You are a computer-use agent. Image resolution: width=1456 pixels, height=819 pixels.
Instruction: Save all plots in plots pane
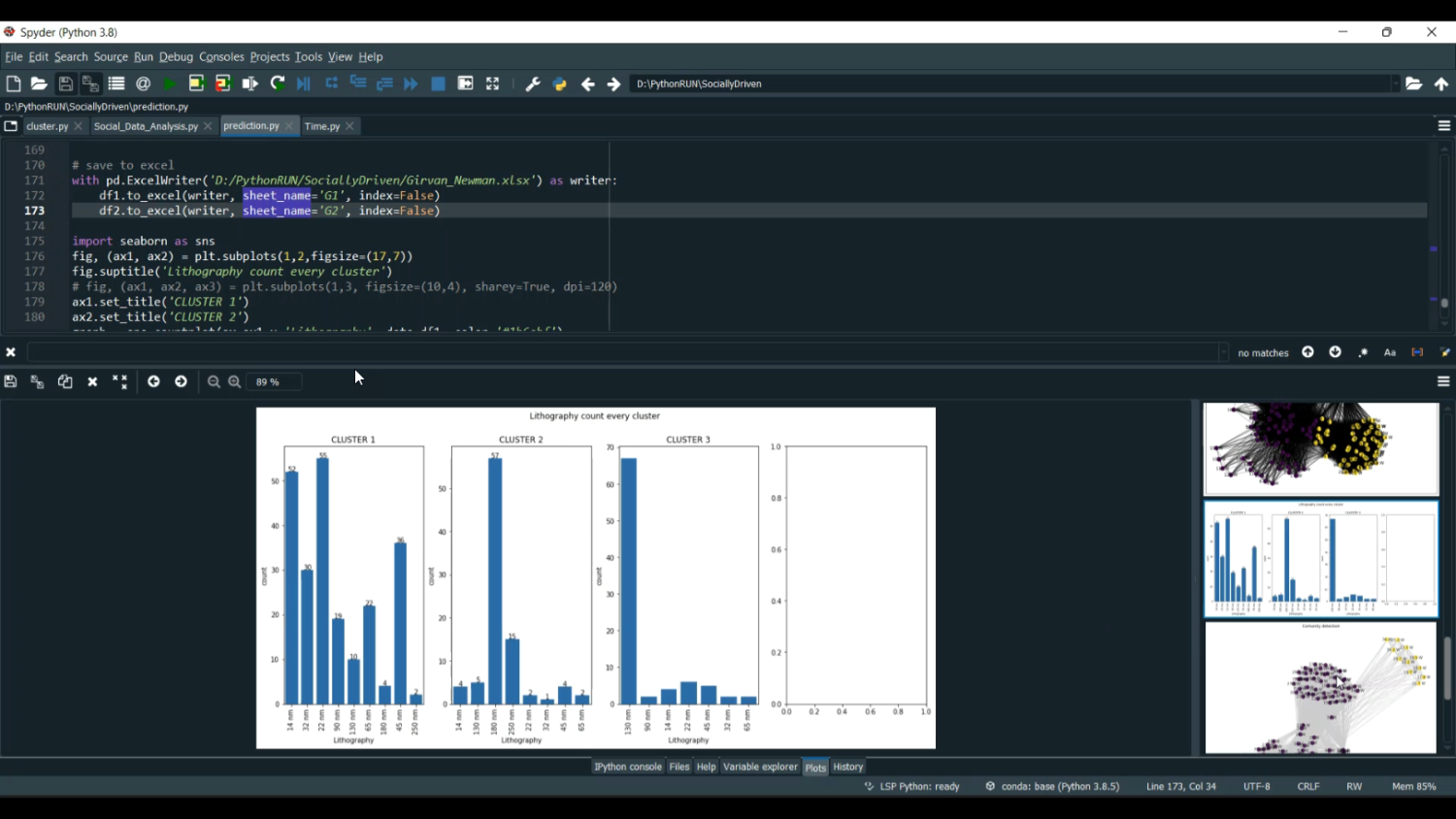coord(37,382)
